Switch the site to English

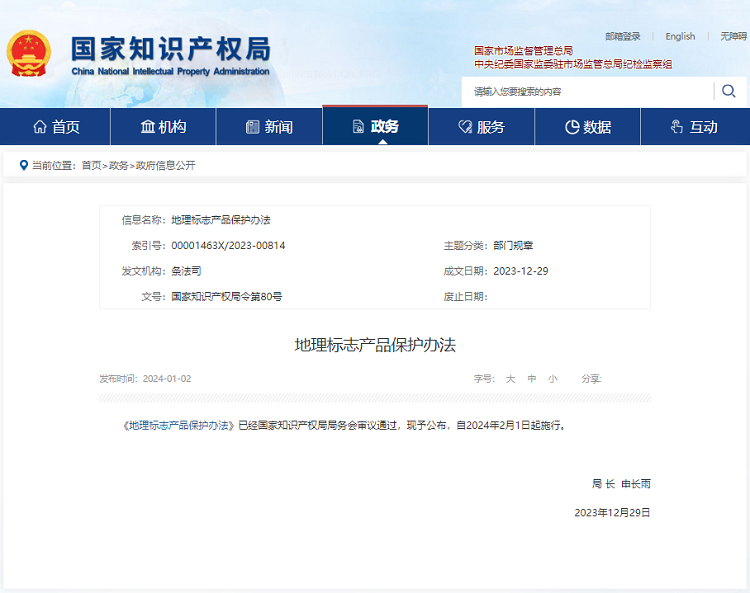[x=680, y=36]
